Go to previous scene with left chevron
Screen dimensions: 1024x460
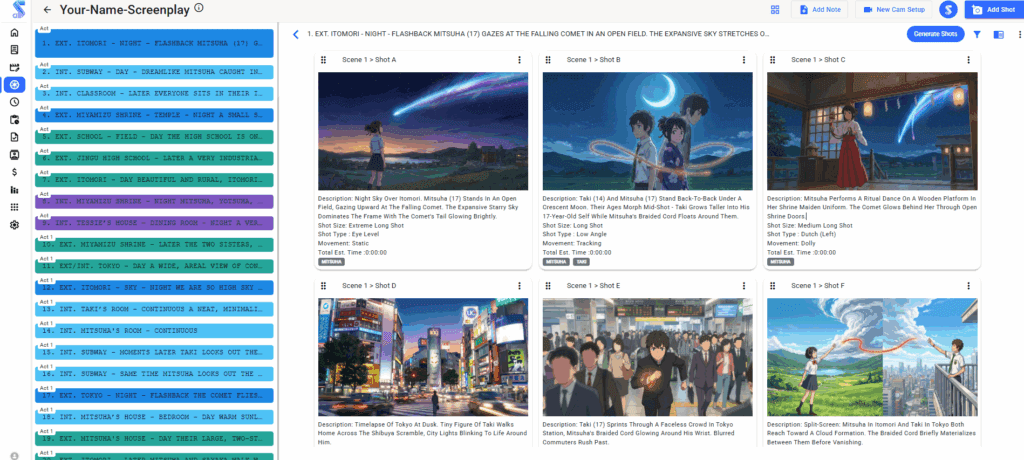click(x=296, y=34)
